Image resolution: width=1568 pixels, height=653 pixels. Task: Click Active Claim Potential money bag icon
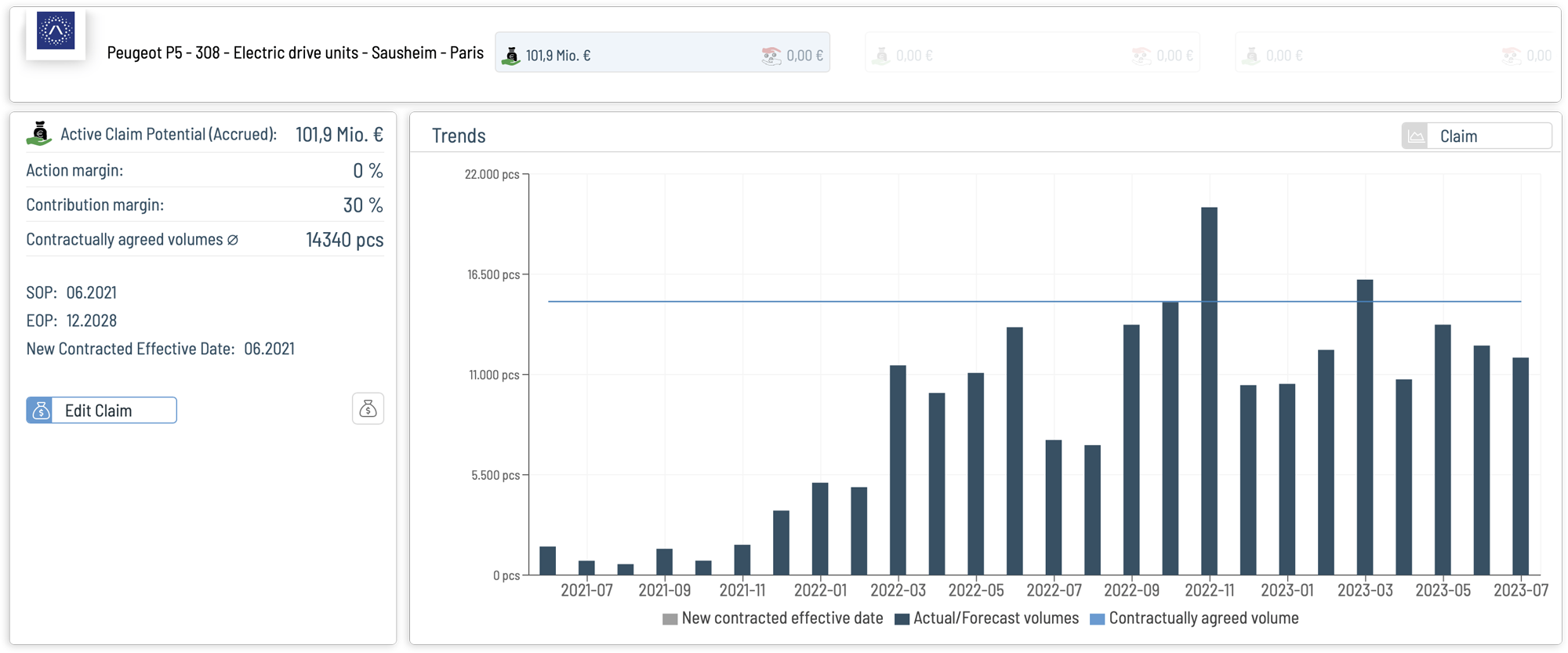(39, 133)
